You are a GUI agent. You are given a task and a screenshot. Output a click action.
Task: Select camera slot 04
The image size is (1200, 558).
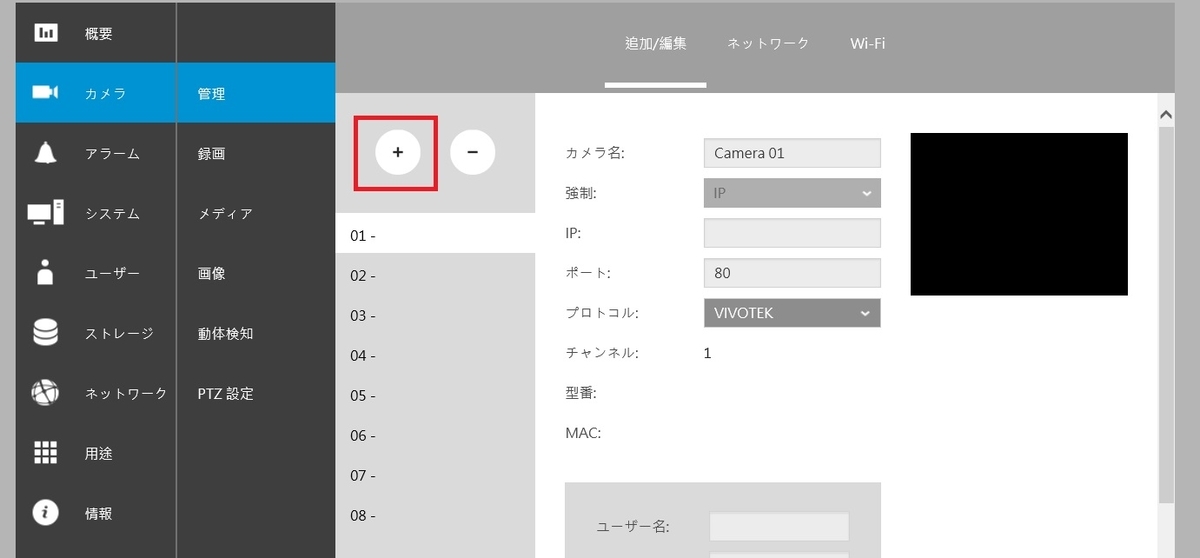pos(436,355)
